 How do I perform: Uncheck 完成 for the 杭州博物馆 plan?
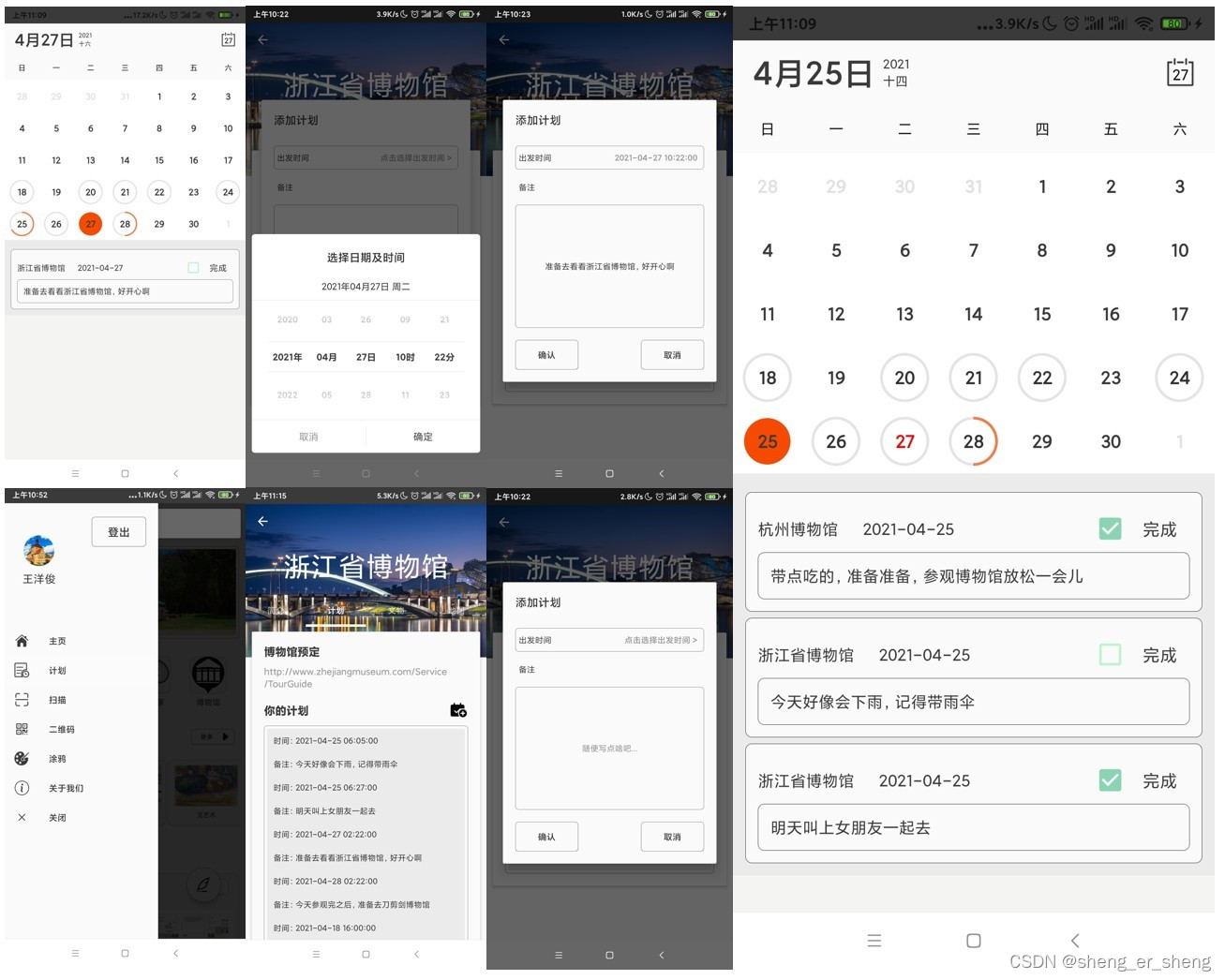1110,529
